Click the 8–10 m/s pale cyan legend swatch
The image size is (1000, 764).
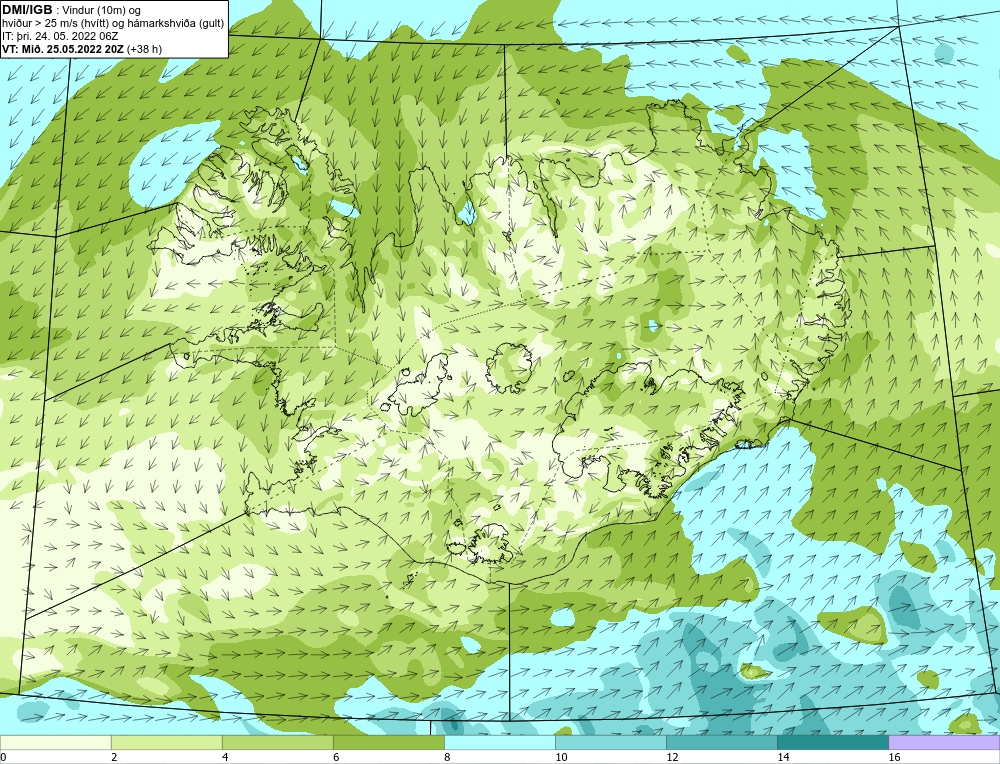point(499,743)
